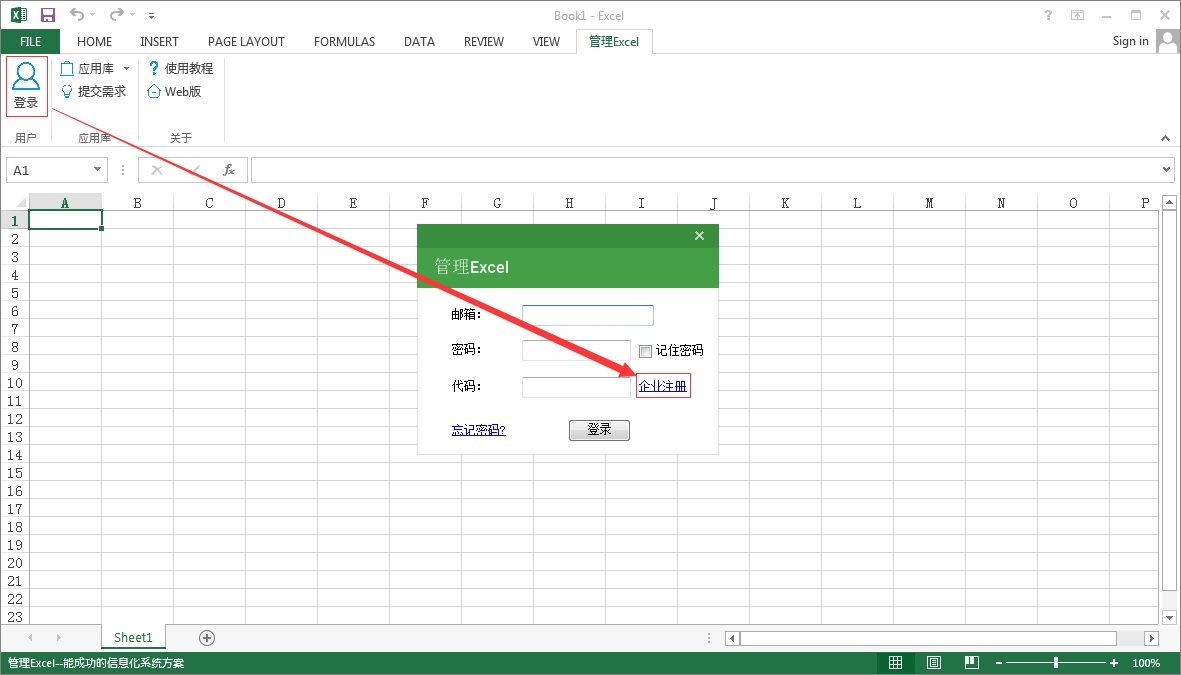The width and height of the screenshot is (1181, 675).
Task: Zoom in with the plus button
Action: (x=1114, y=663)
